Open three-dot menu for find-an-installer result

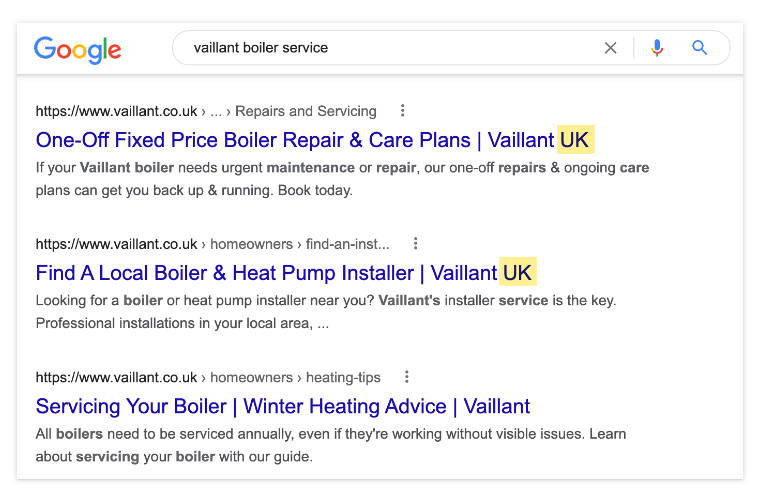point(416,244)
